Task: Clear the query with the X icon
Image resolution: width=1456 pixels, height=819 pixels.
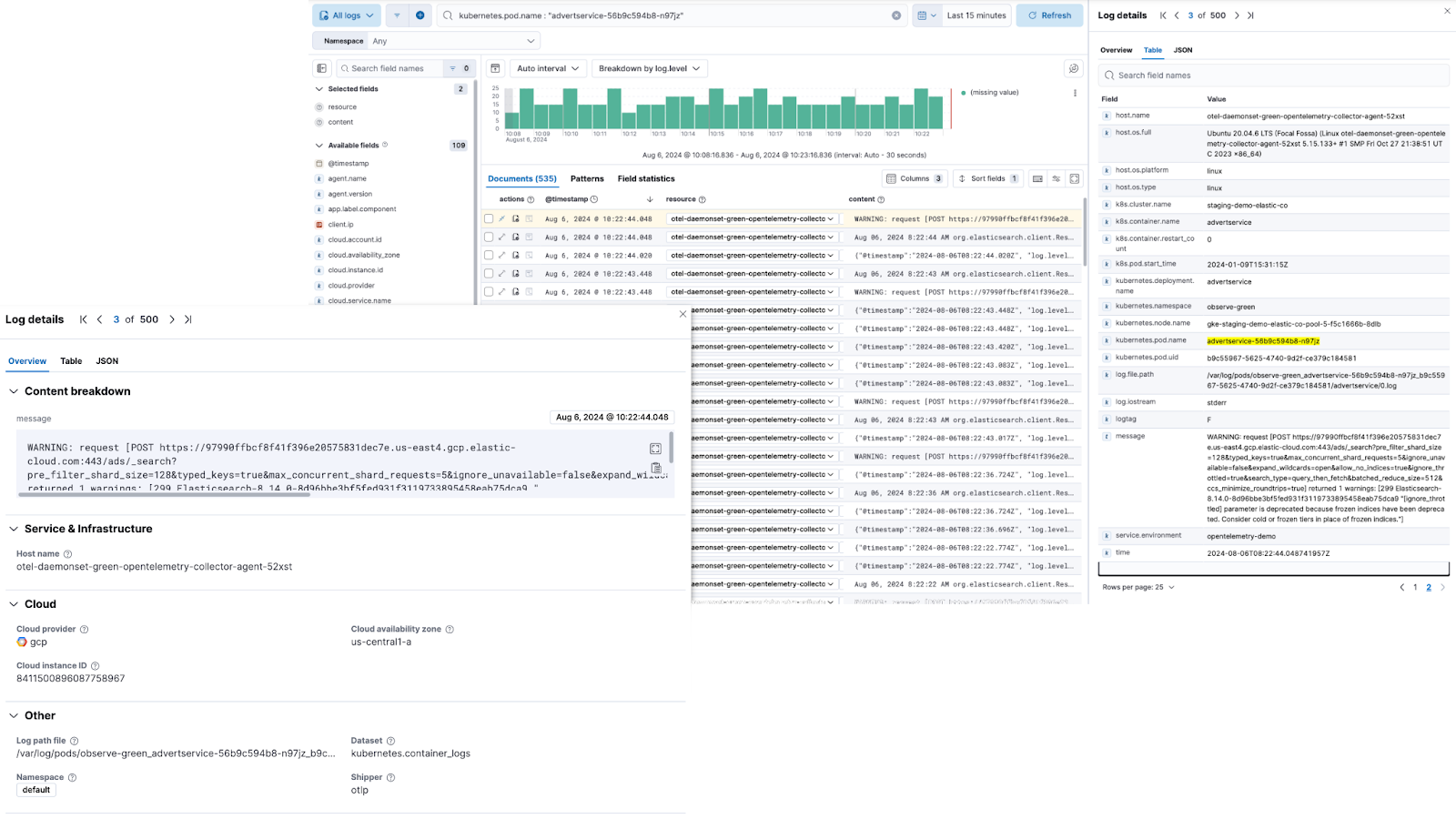Action: 896,15
